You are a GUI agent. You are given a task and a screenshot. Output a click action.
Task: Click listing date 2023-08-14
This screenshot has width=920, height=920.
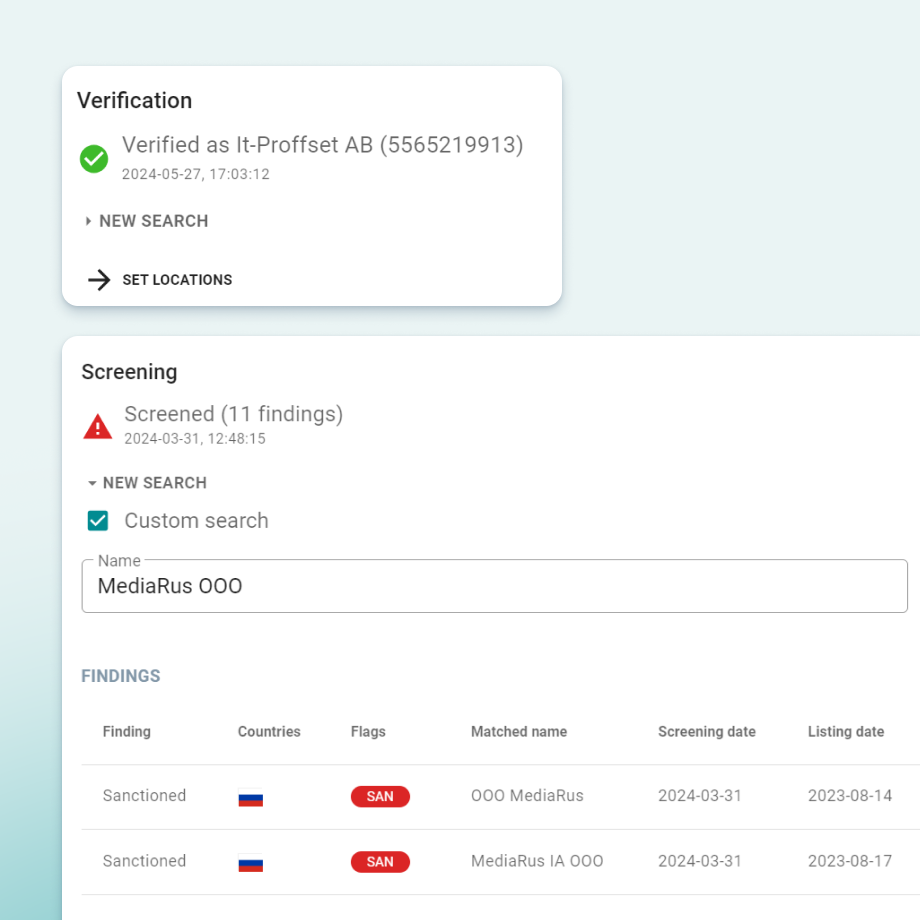tap(850, 796)
